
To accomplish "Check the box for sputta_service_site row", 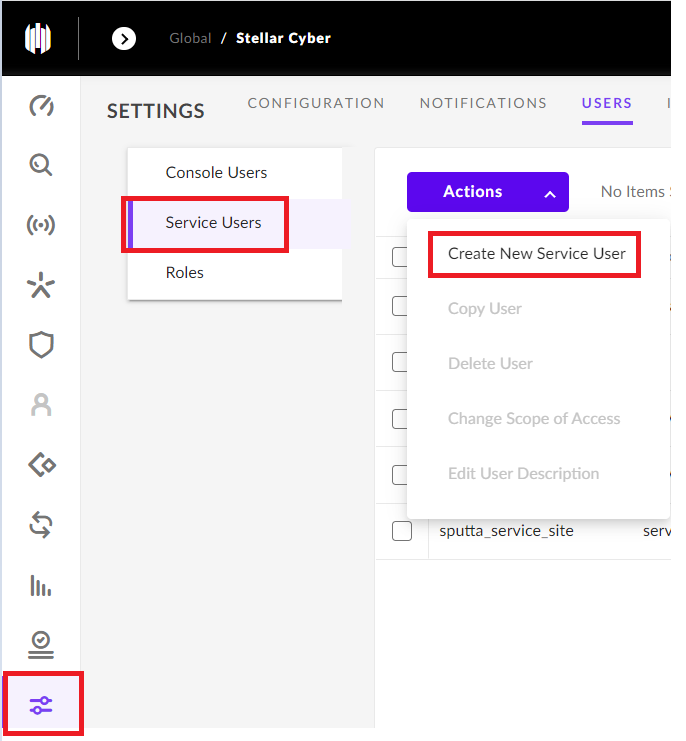I will [402, 531].
